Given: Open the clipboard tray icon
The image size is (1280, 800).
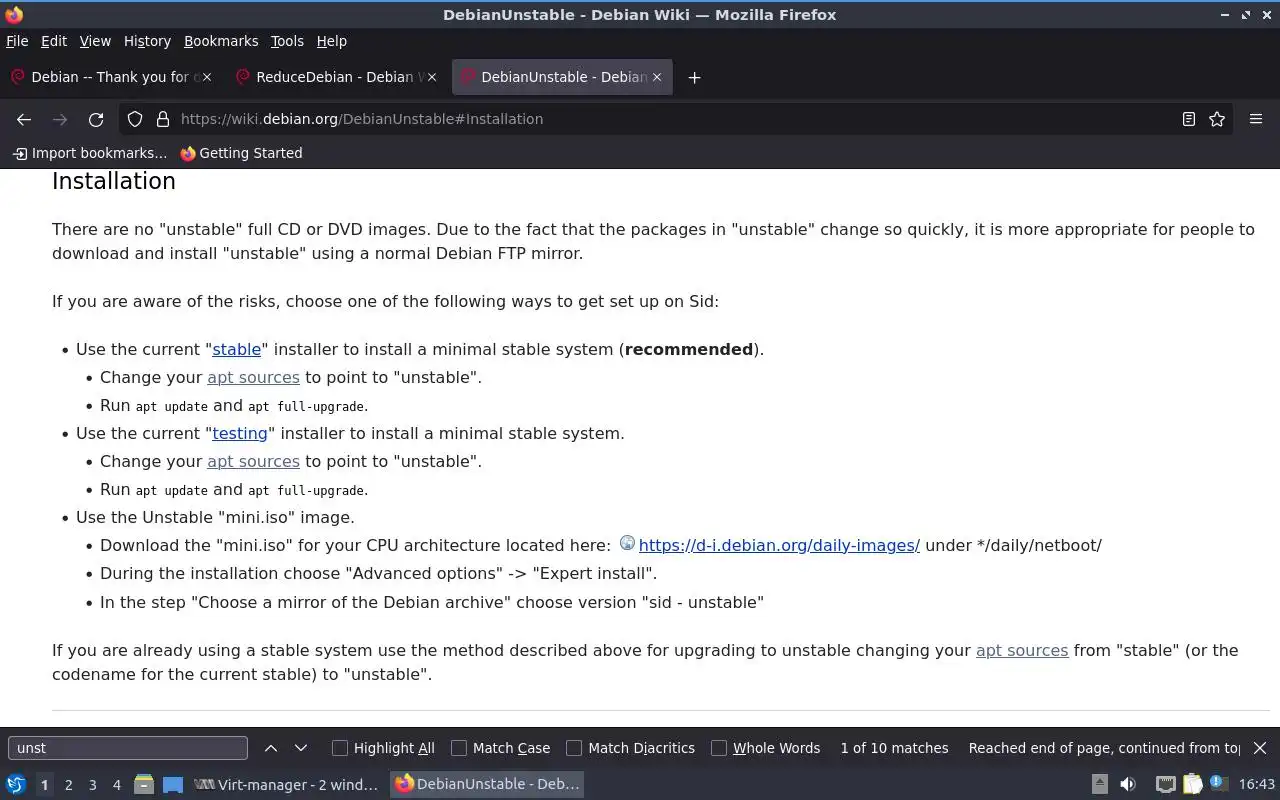Looking at the screenshot, I should (x=1192, y=784).
